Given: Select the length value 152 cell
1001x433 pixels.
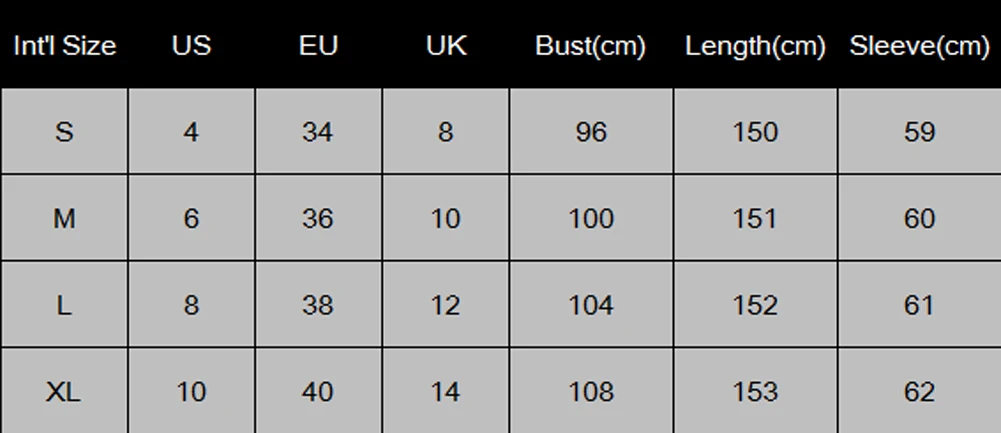Looking at the screenshot, I should (x=755, y=305).
